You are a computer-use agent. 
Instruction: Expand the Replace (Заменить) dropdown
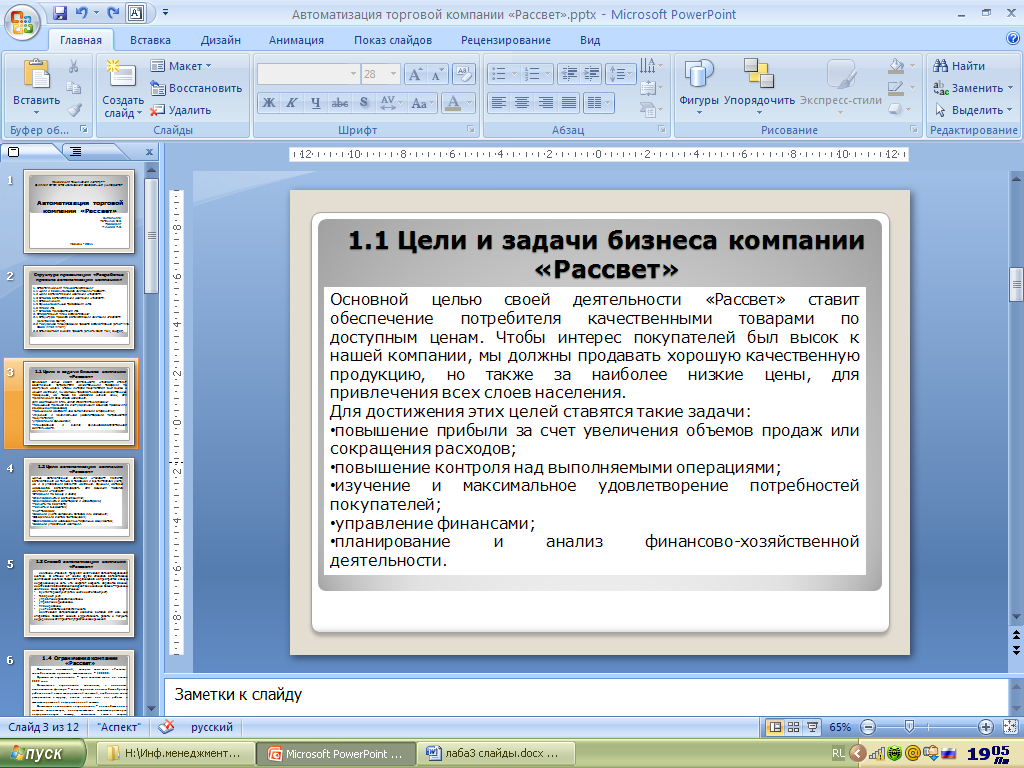(1010, 88)
